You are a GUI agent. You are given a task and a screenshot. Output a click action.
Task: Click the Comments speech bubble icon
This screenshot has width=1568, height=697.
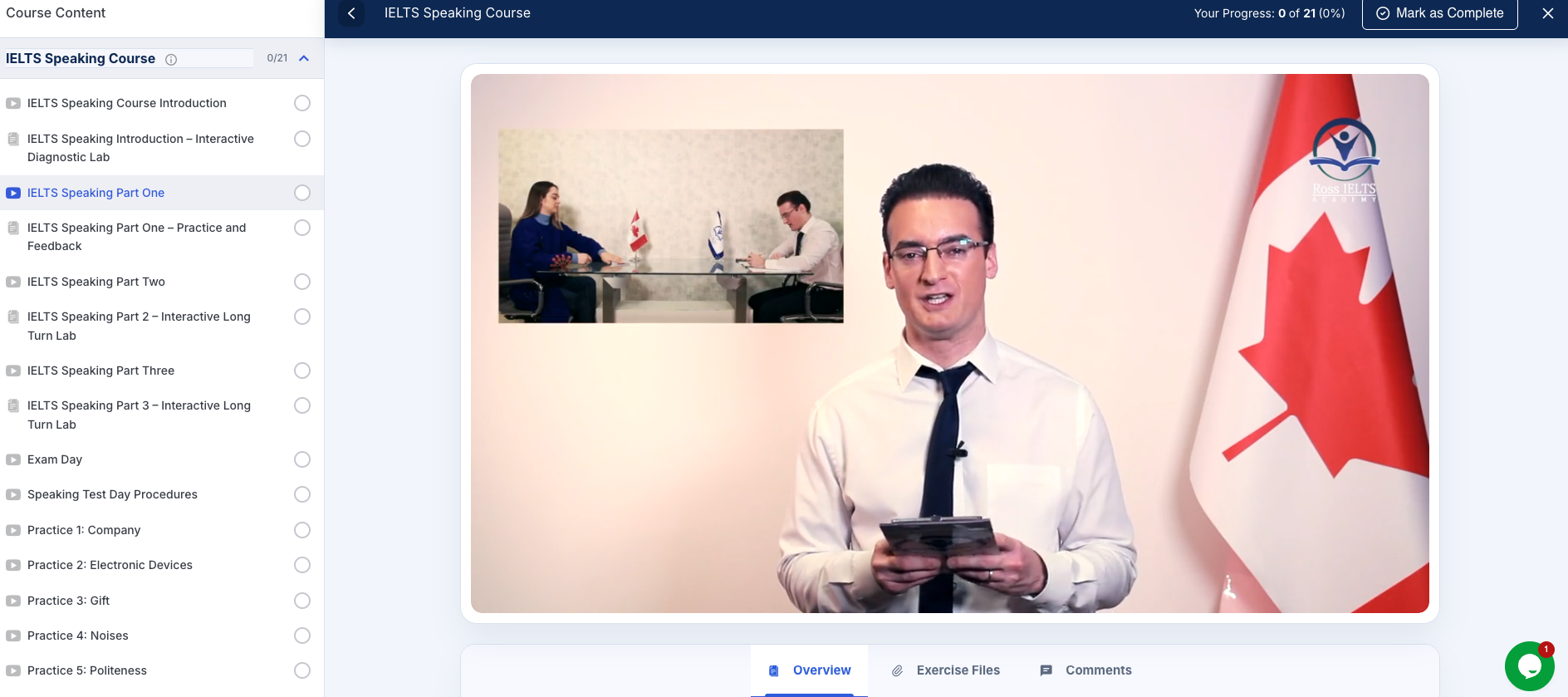coord(1046,670)
